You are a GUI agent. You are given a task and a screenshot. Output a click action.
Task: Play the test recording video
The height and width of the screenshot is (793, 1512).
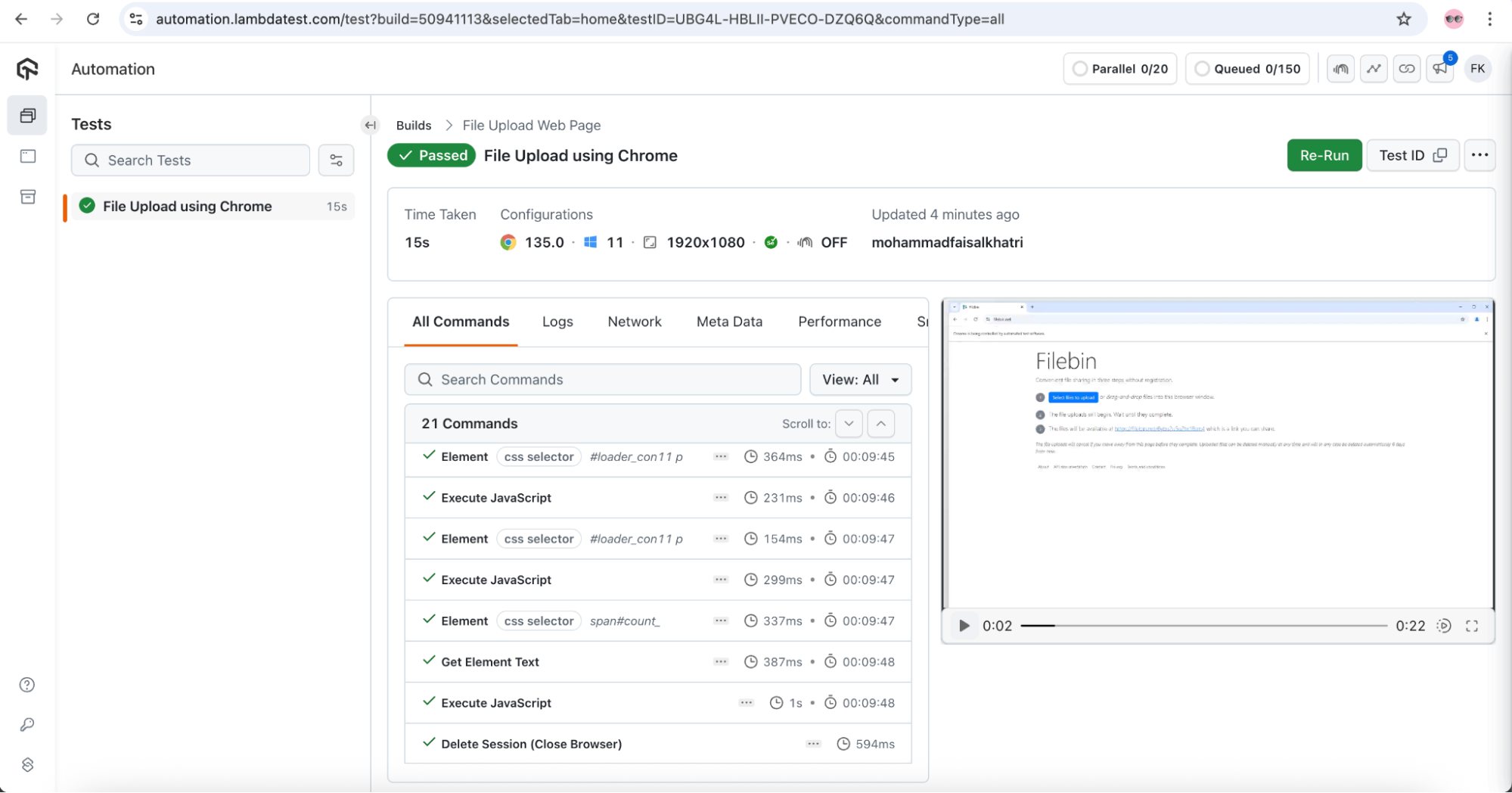(964, 626)
